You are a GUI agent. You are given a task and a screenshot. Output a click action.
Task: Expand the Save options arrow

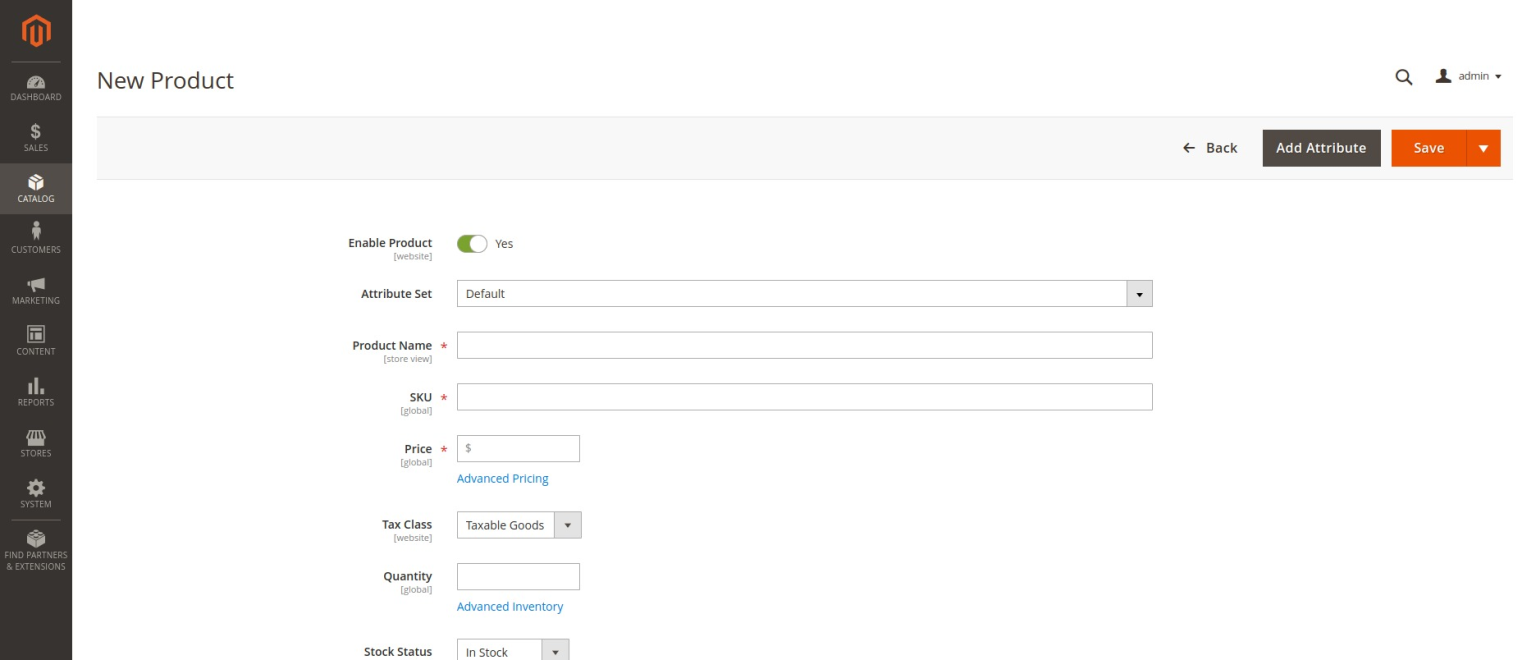[1483, 148]
